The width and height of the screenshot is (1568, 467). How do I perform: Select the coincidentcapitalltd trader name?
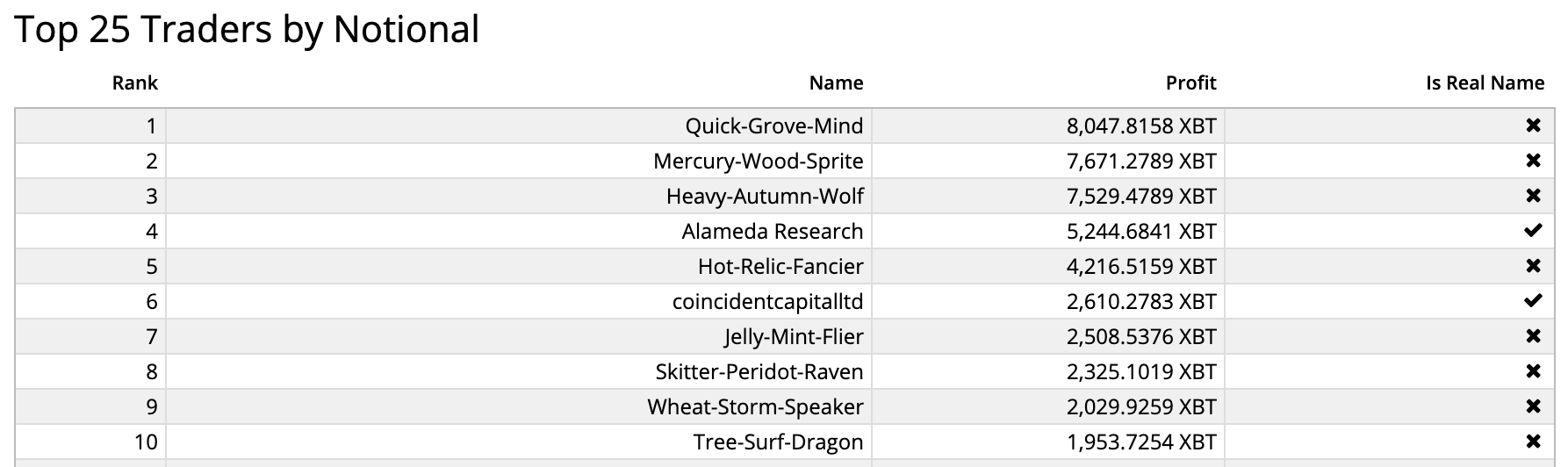(767, 301)
